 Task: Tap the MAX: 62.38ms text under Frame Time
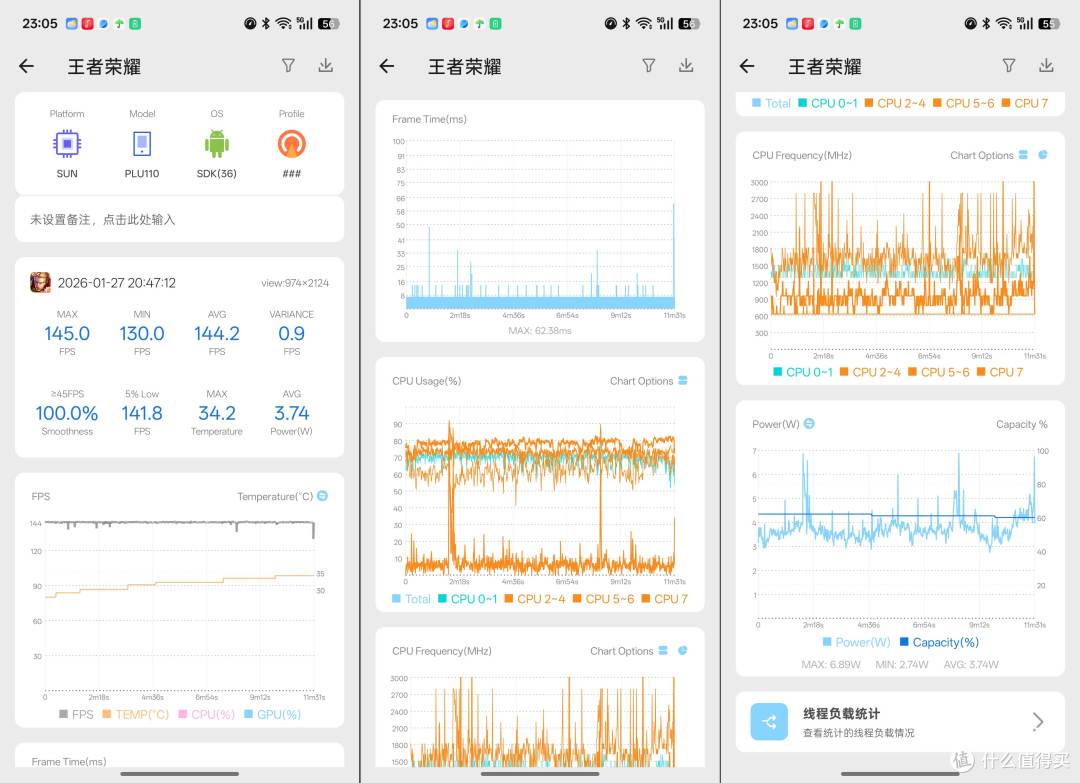[540, 331]
